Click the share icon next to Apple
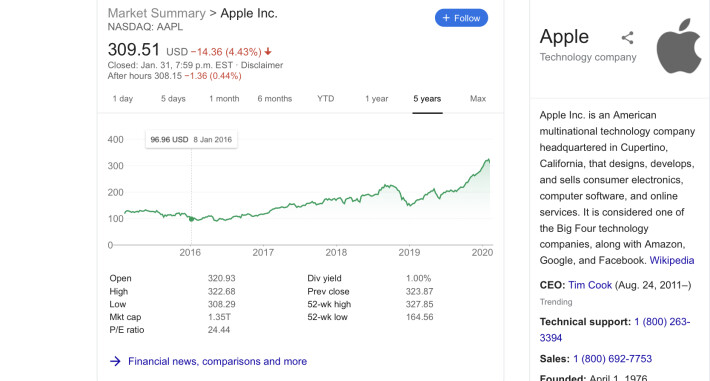The image size is (710, 381). tap(627, 38)
